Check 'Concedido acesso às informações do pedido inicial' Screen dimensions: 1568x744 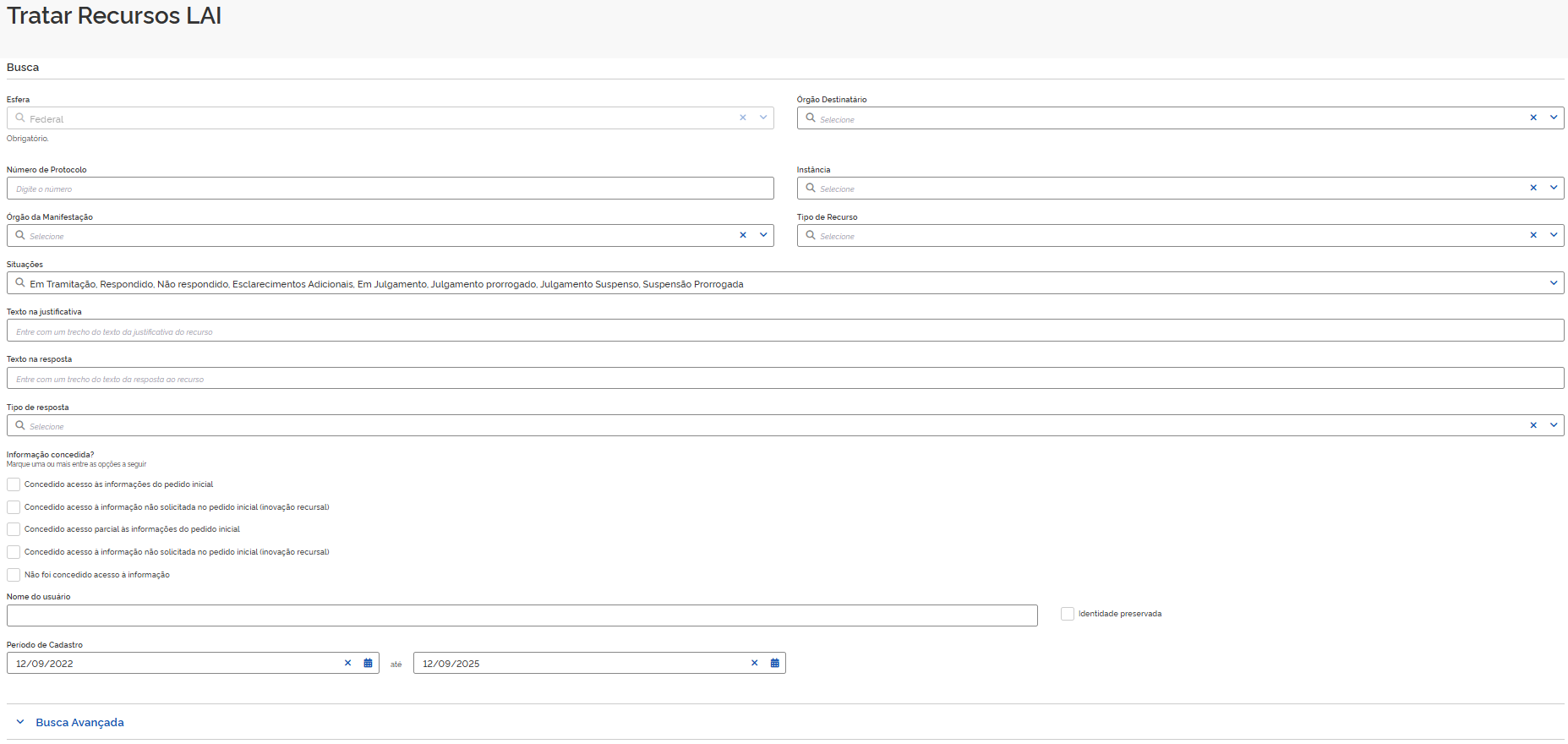tap(14, 485)
